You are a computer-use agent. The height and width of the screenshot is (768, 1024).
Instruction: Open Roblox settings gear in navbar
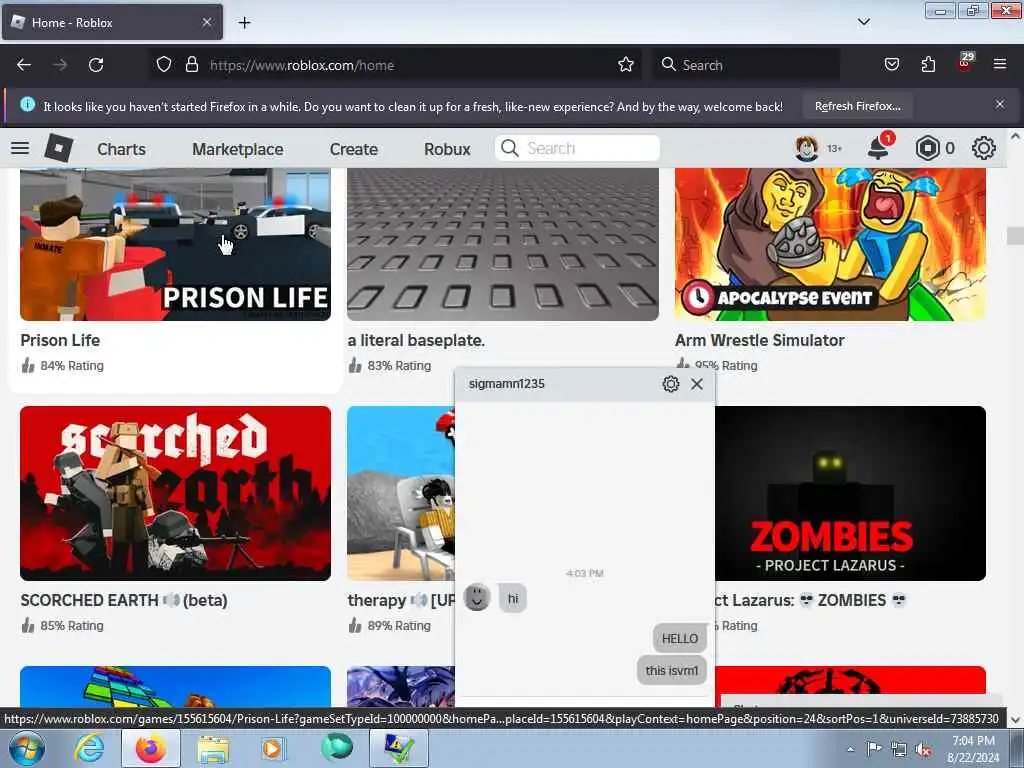point(984,148)
